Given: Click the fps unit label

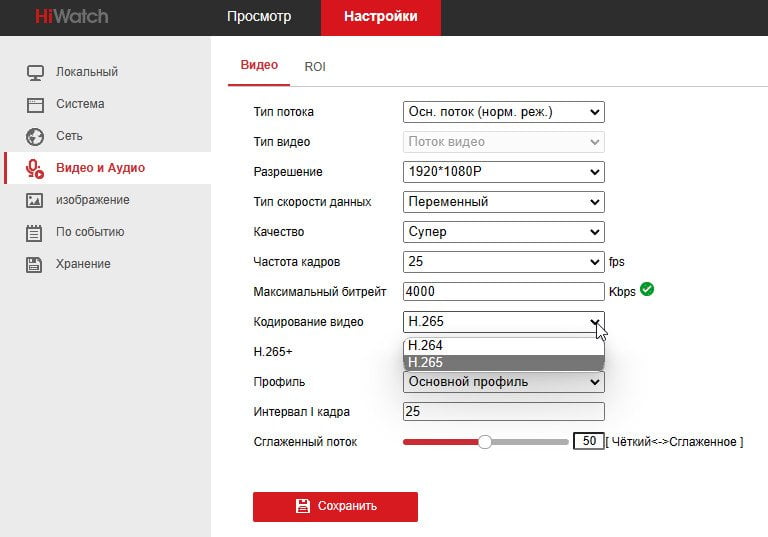Looking at the screenshot, I should click(617, 262).
